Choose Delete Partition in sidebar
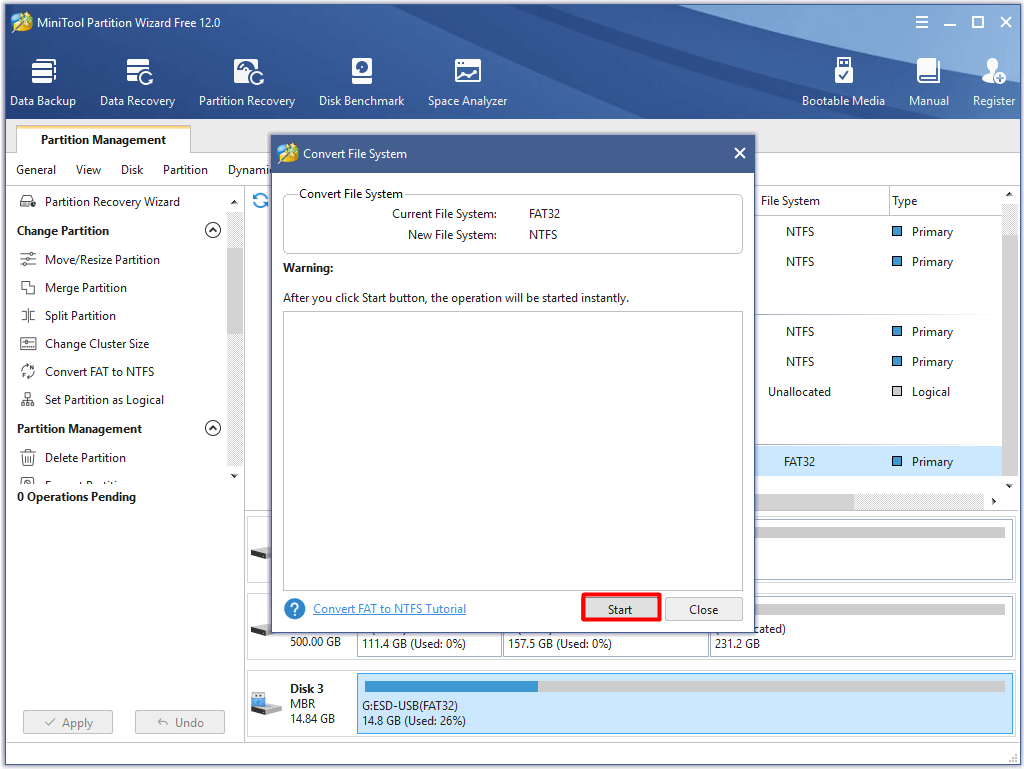The width and height of the screenshot is (1024, 769). click(x=86, y=458)
